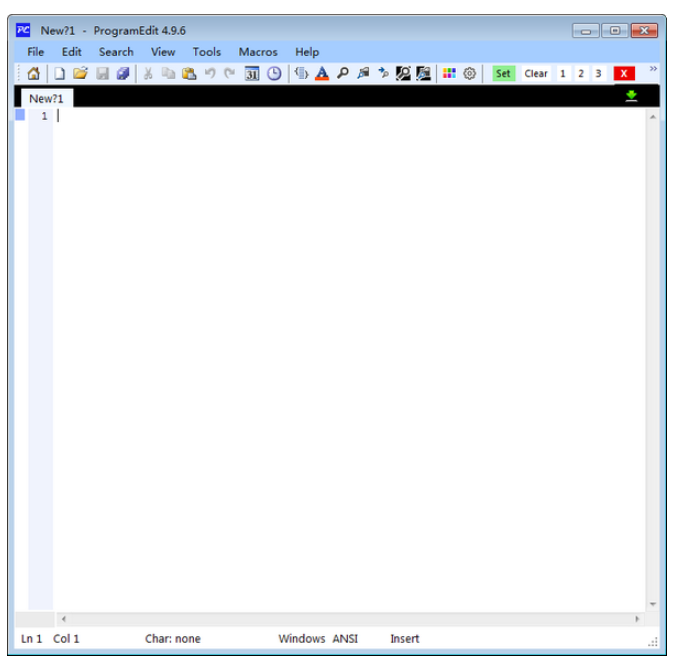
Task: Close the ProgramEdit window
Action: (x=644, y=31)
